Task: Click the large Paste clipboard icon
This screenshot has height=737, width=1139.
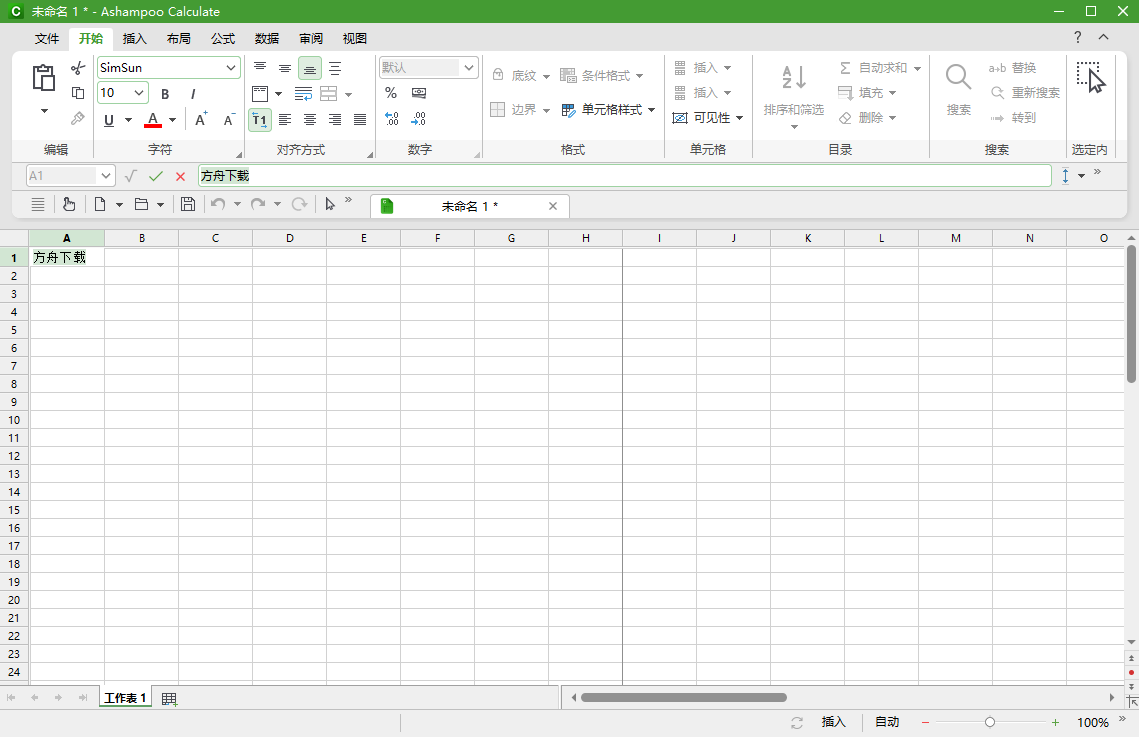Action: (x=44, y=78)
